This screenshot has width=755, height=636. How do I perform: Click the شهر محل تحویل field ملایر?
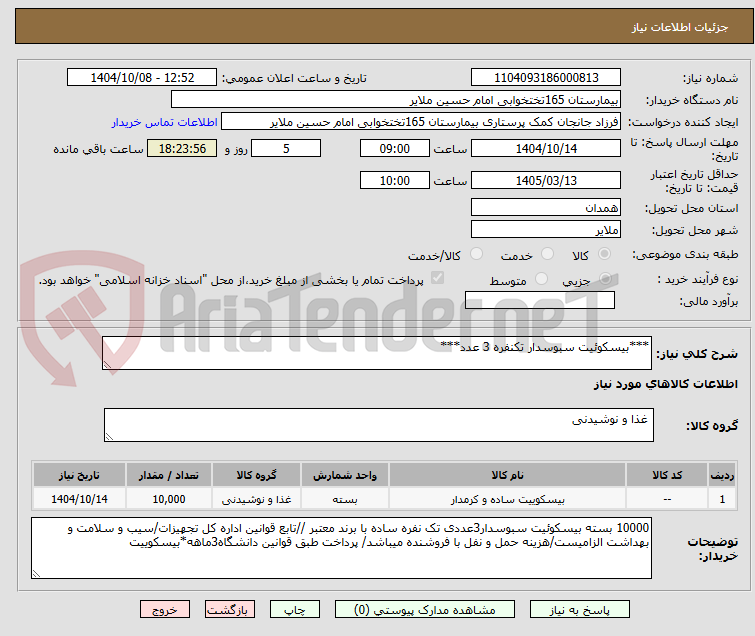pyautogui.click(x=546, y=229)
